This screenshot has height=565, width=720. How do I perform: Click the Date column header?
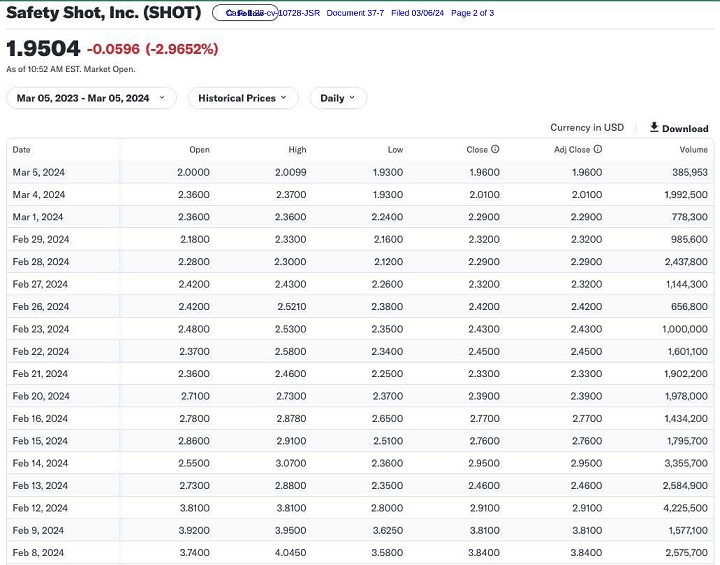click(x=22, y=150)
